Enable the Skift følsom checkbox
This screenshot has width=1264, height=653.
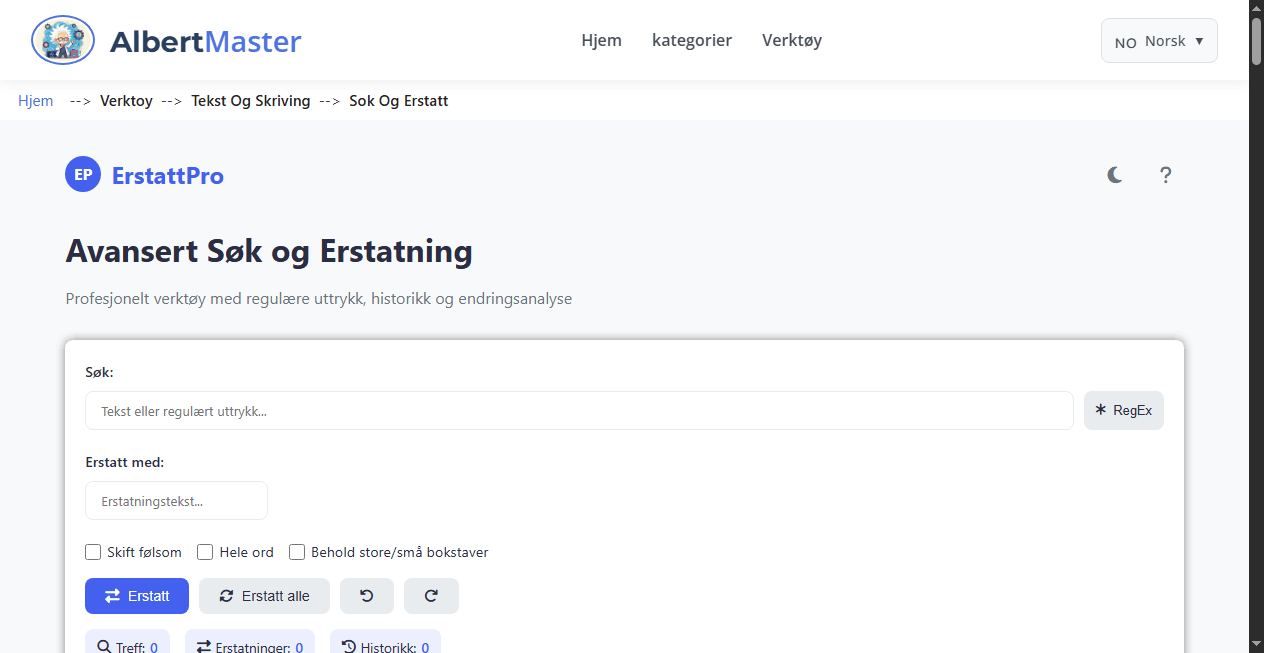click(93, 552)
